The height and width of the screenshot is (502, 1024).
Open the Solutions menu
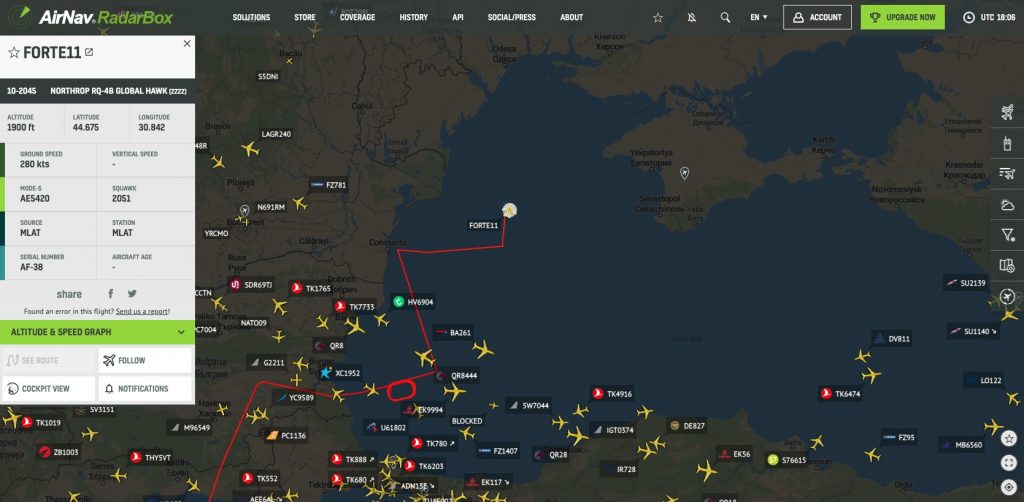point(251,18)
